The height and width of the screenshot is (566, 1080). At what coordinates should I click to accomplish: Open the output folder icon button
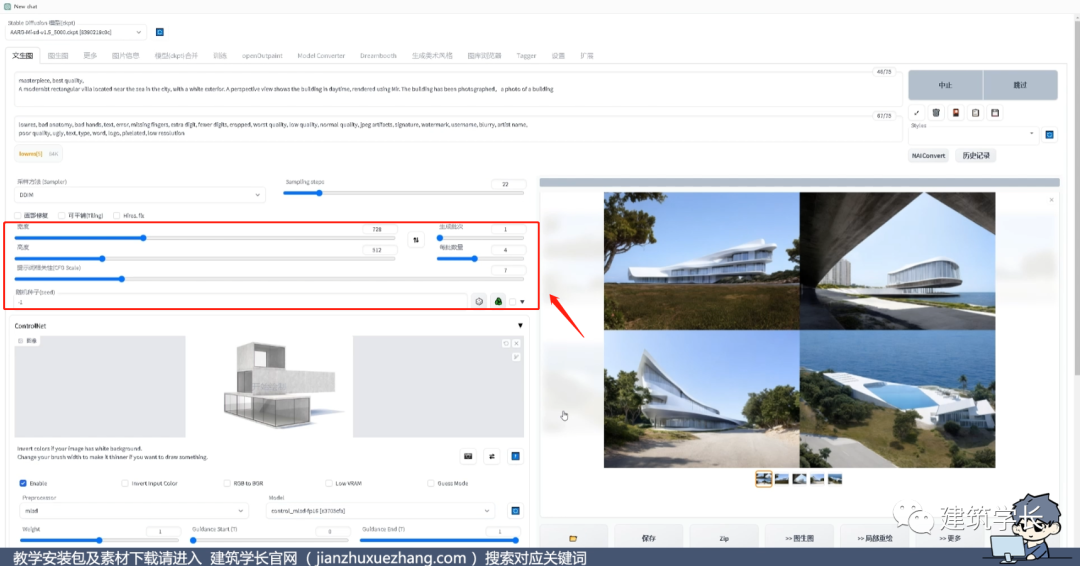pyautogui.click(x=572, y=538)
